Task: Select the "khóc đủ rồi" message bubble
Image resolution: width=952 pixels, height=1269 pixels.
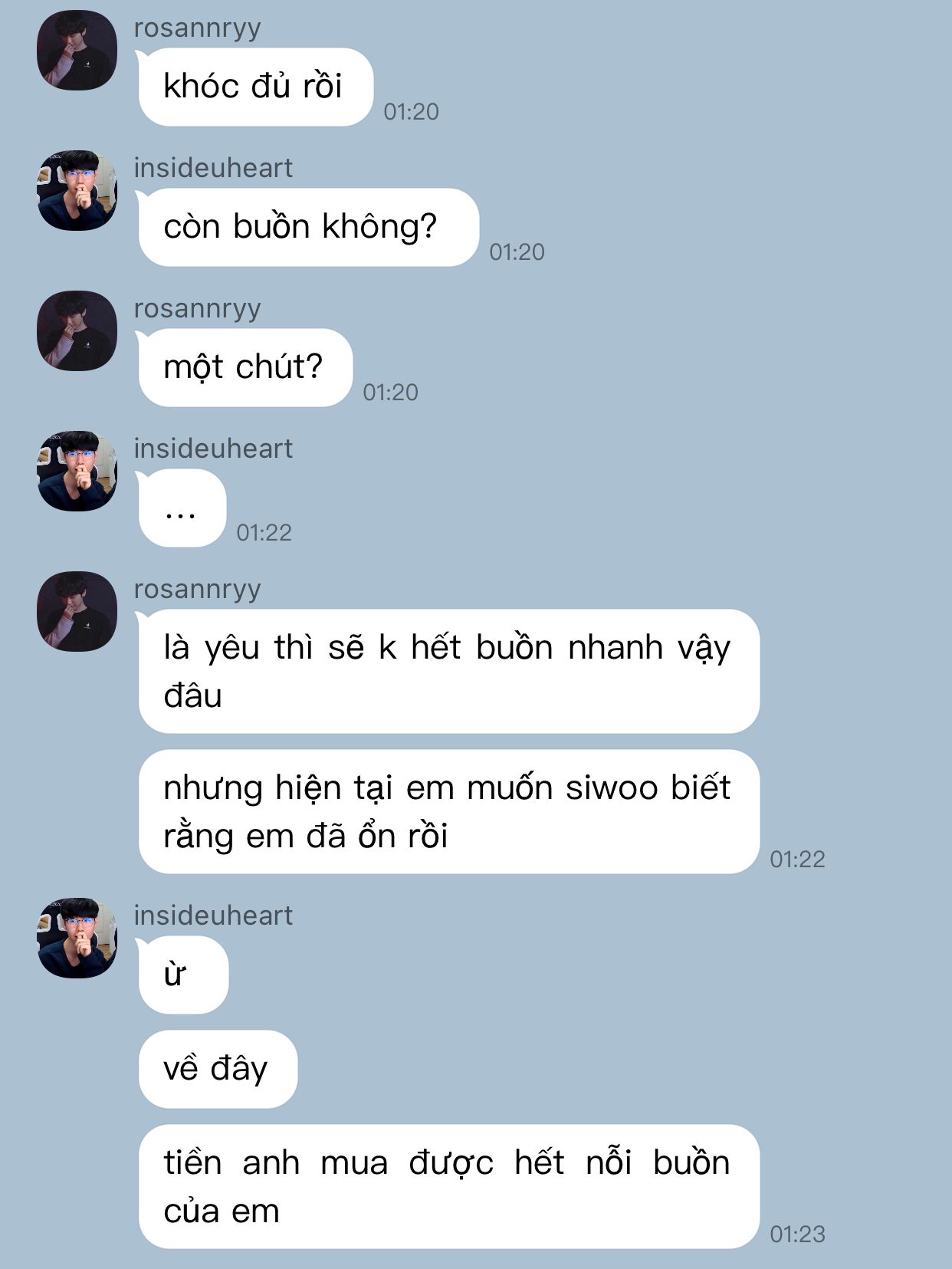Action: 255,87
